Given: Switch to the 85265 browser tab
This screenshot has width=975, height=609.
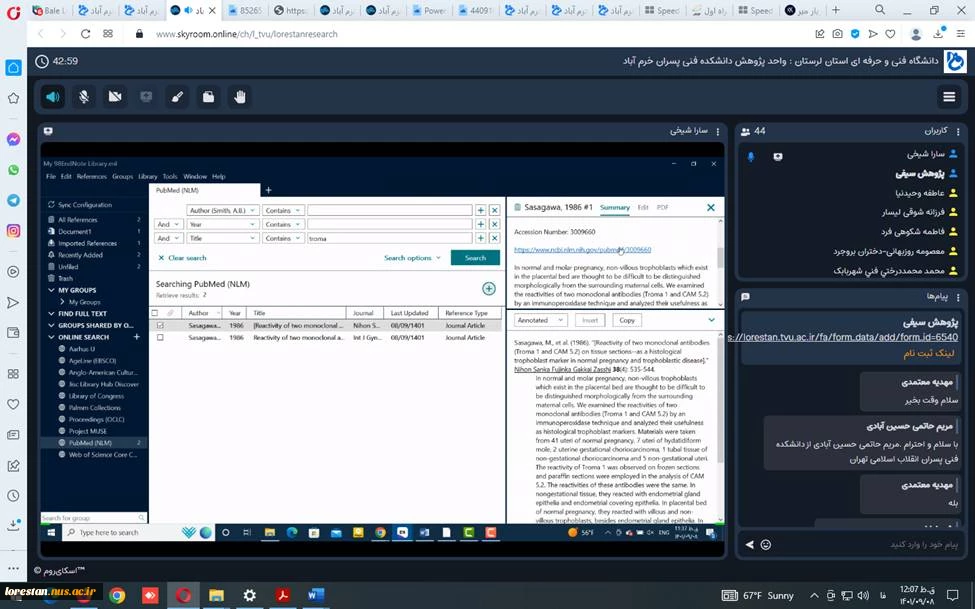Looking at the screenshot, I should coord(245,11).
